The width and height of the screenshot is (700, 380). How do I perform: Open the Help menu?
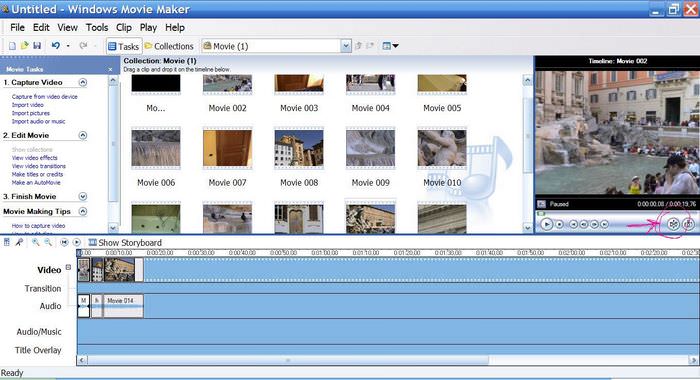coord(175,28)
